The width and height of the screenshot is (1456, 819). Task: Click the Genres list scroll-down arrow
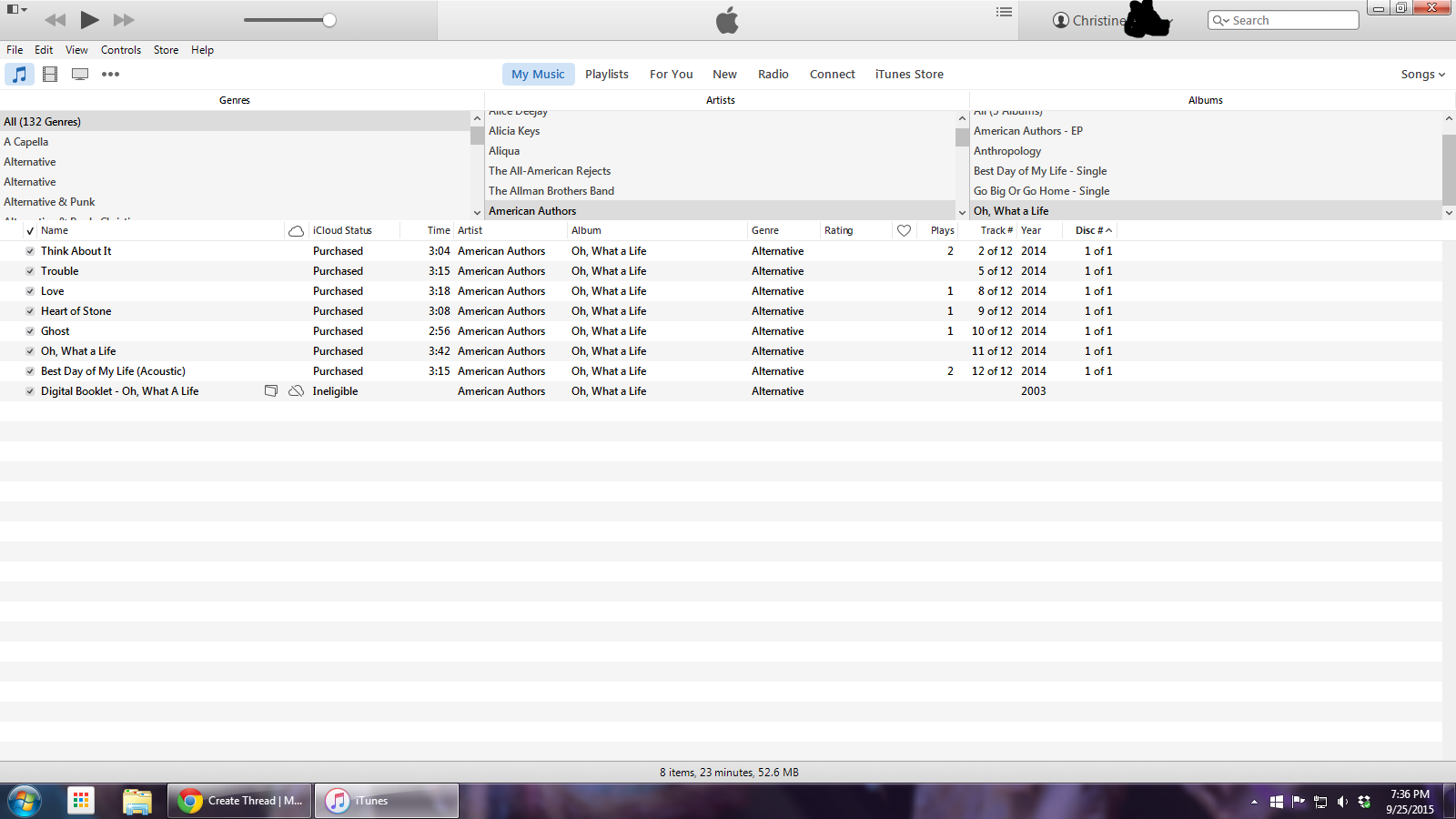pos(477,212)
